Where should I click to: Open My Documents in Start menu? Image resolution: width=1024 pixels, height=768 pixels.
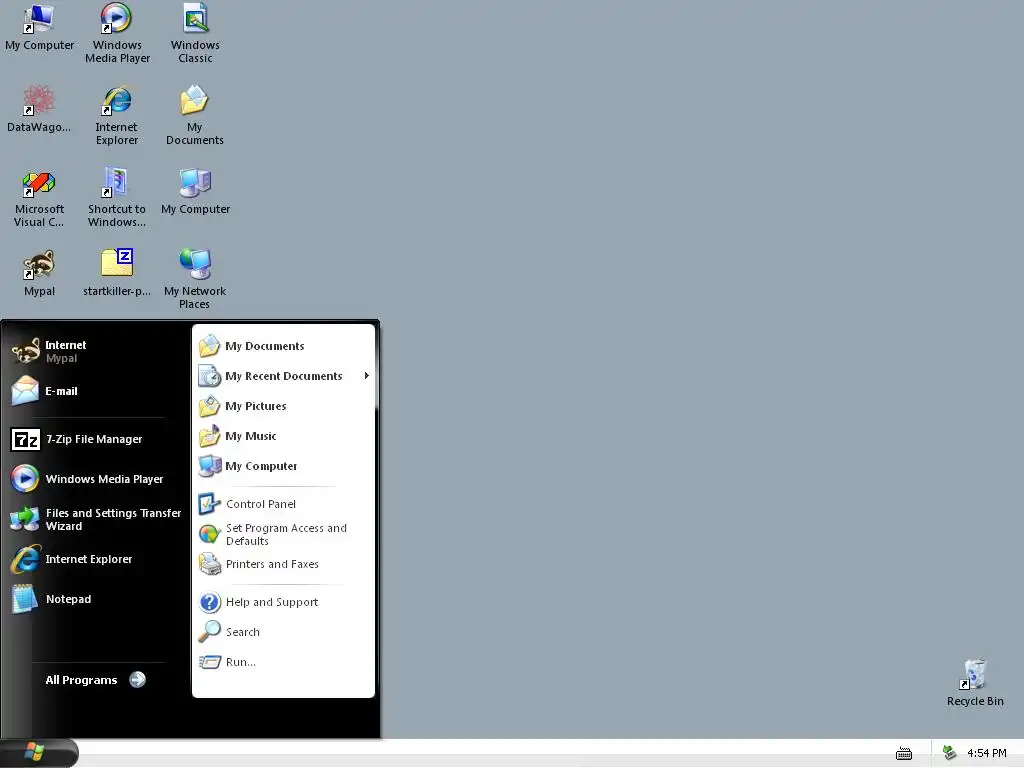click(x=283, y=346)
